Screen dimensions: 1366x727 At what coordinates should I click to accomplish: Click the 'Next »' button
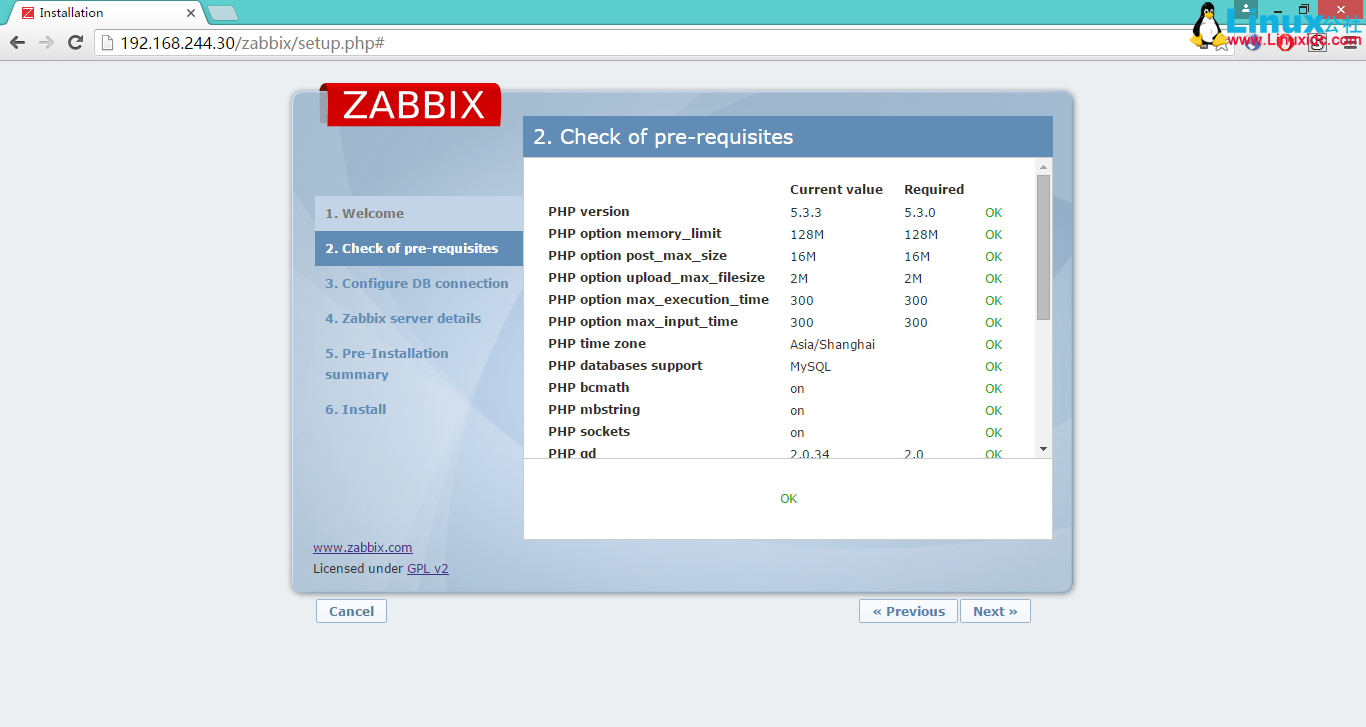coord(994,611)
